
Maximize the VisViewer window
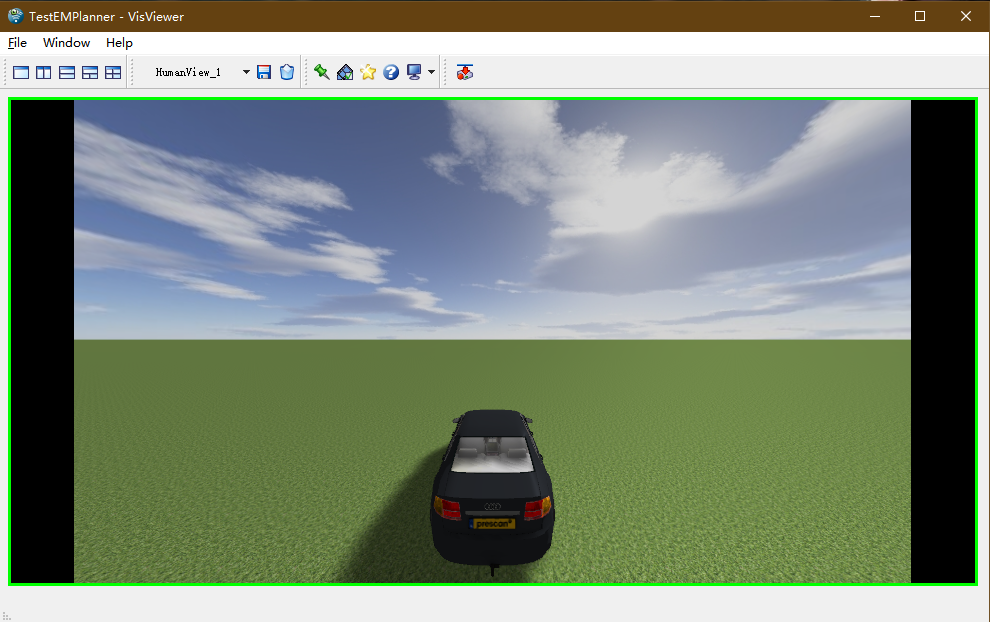pos(920,16)
